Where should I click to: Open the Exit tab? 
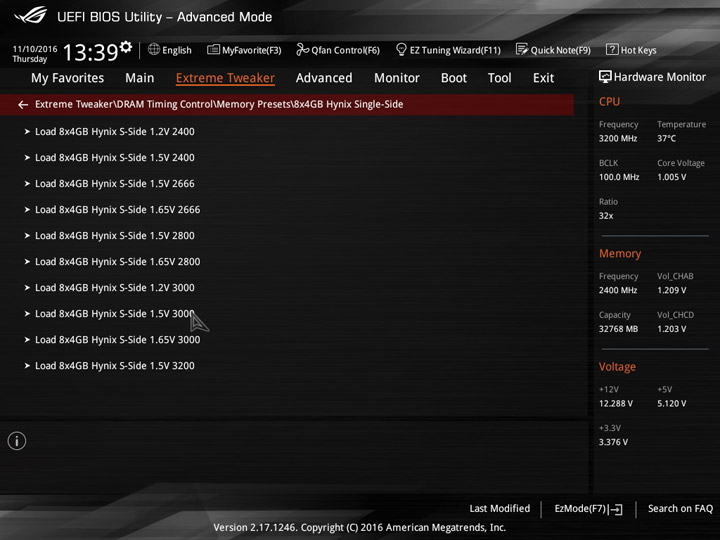tap(543, 78)
